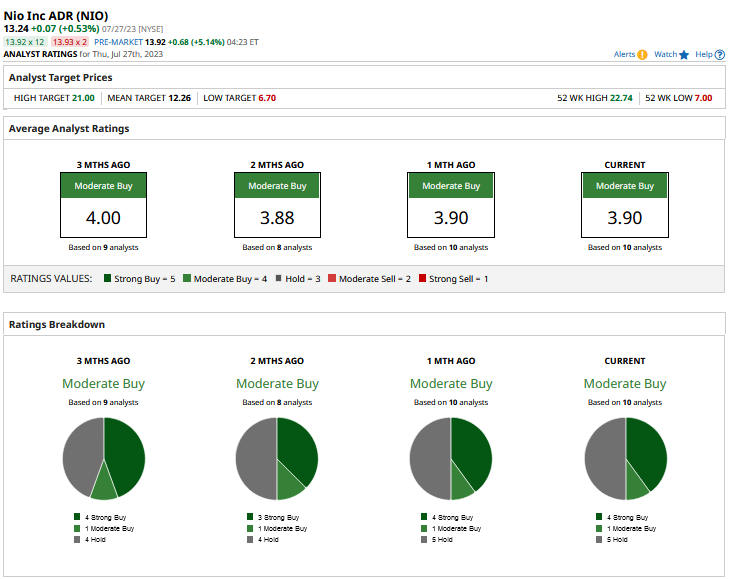Viewport: 730px width, 579px height.
Task: Open the Help question mark icon
Action: [720, 54]
